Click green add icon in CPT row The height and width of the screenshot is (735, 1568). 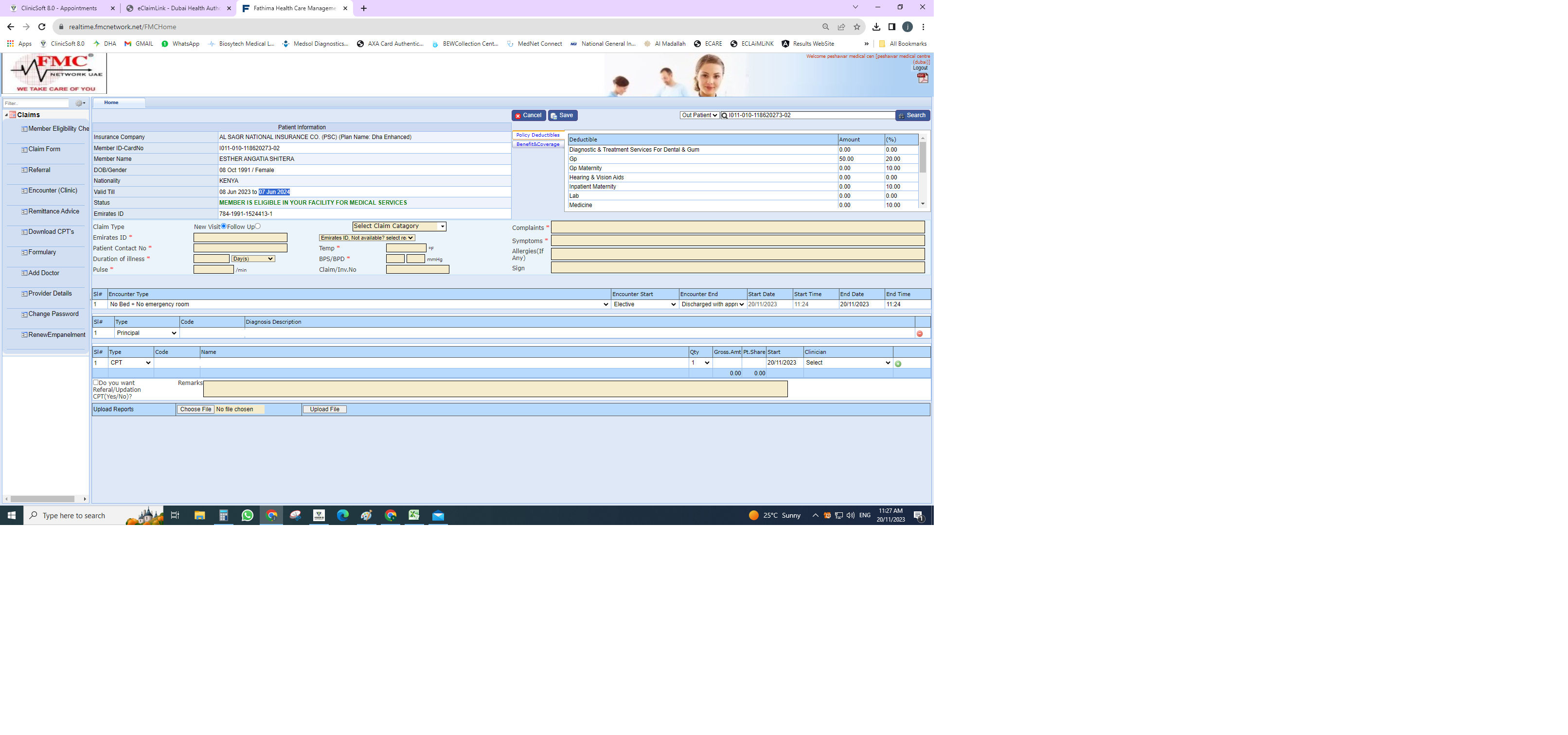point(898,364)
